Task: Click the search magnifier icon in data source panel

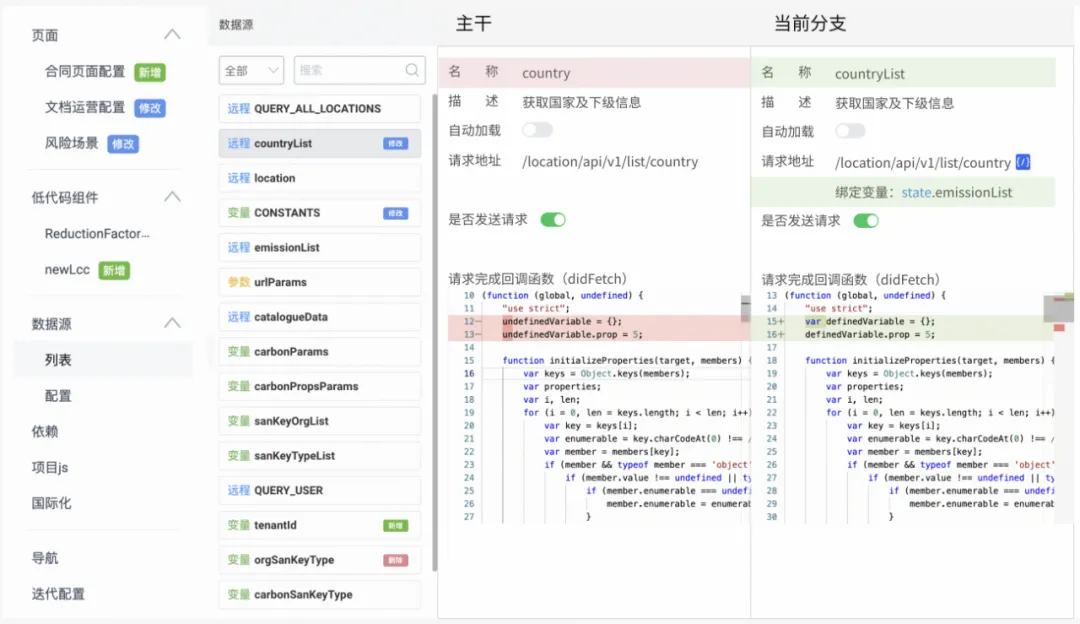Action: coord(413,70)
